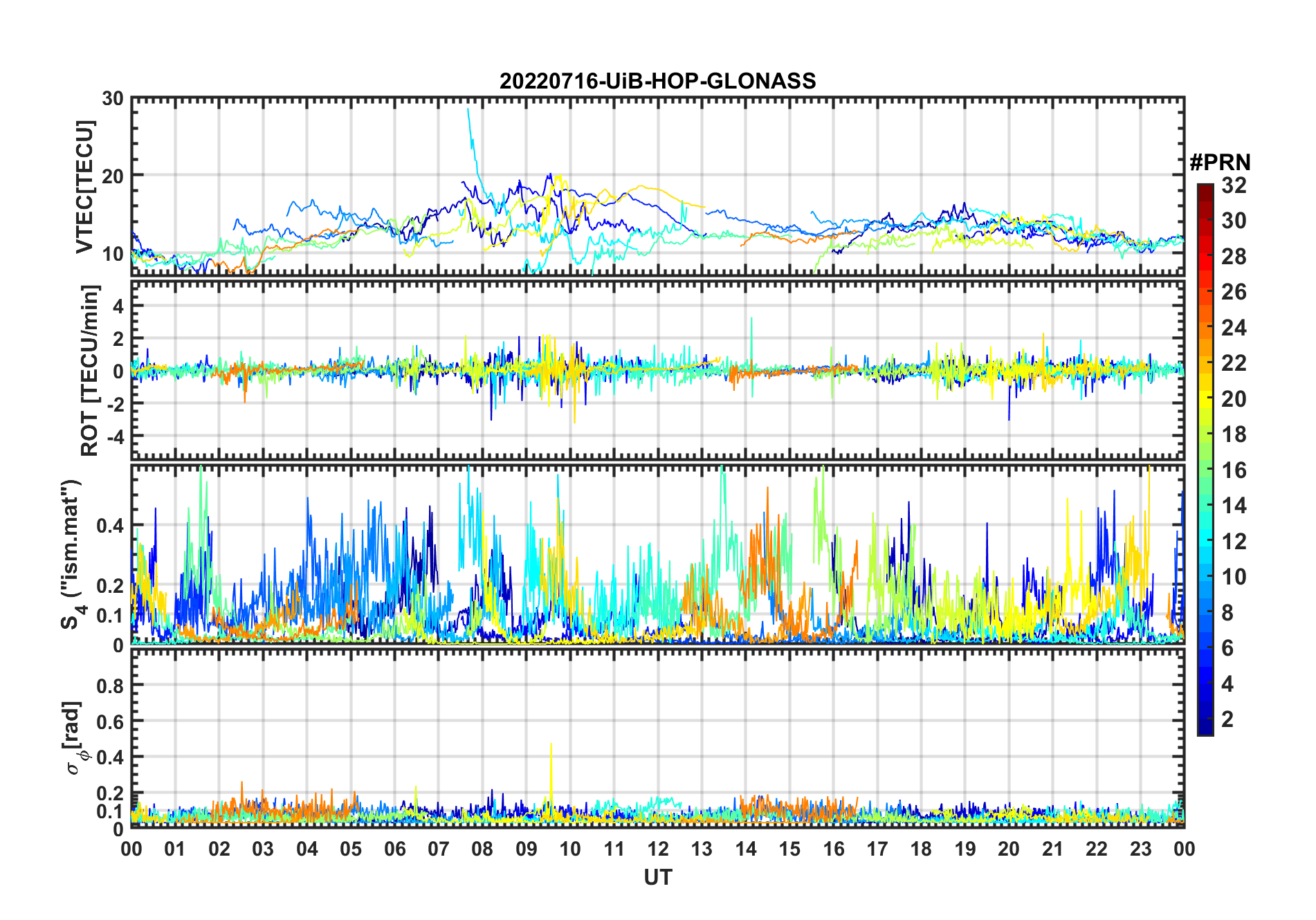Click the 18 tick label on time axis
This screenshot has height=920, width=1316.
(x=921, y=849)
